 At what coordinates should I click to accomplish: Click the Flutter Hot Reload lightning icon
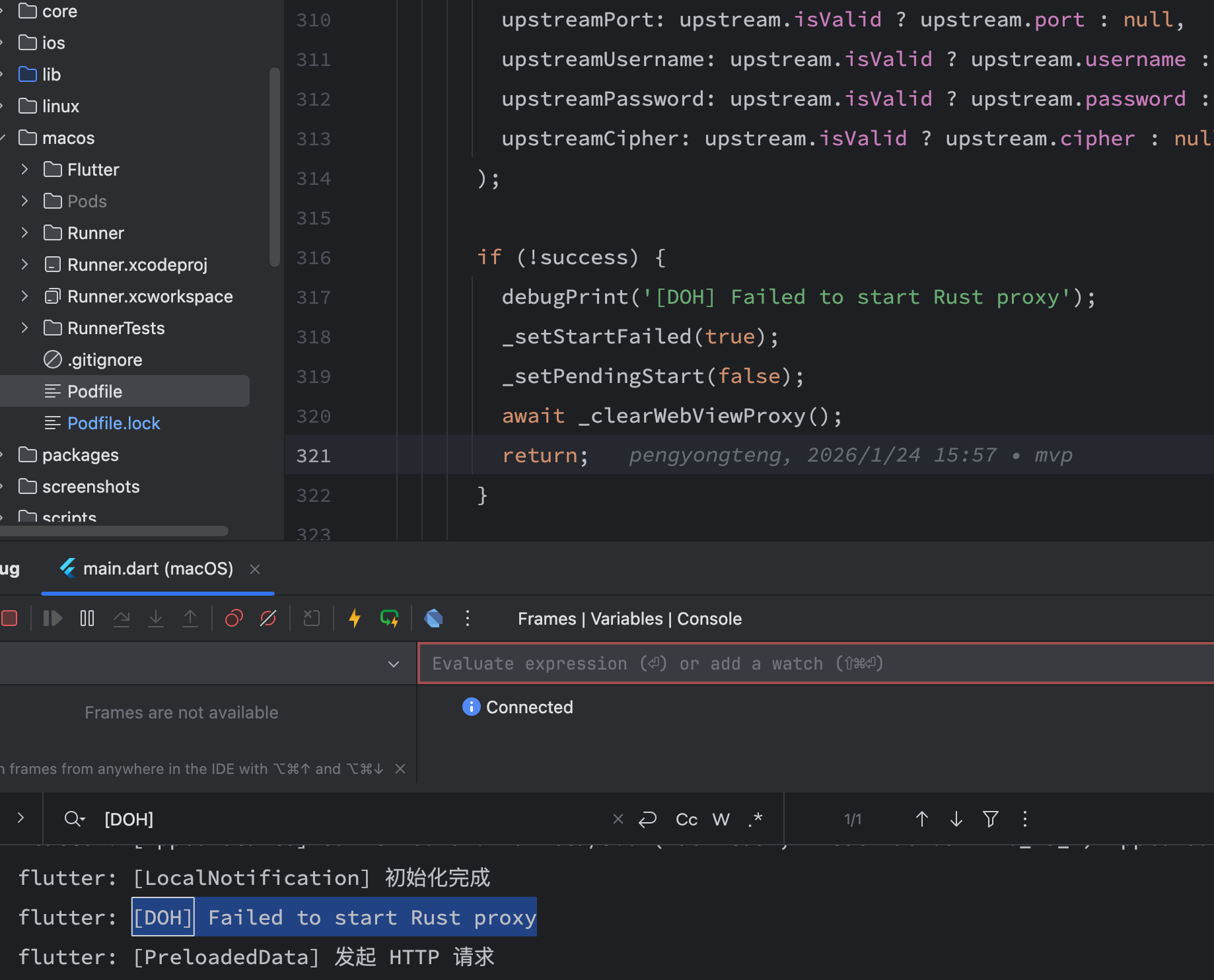[x=355, y=618]
